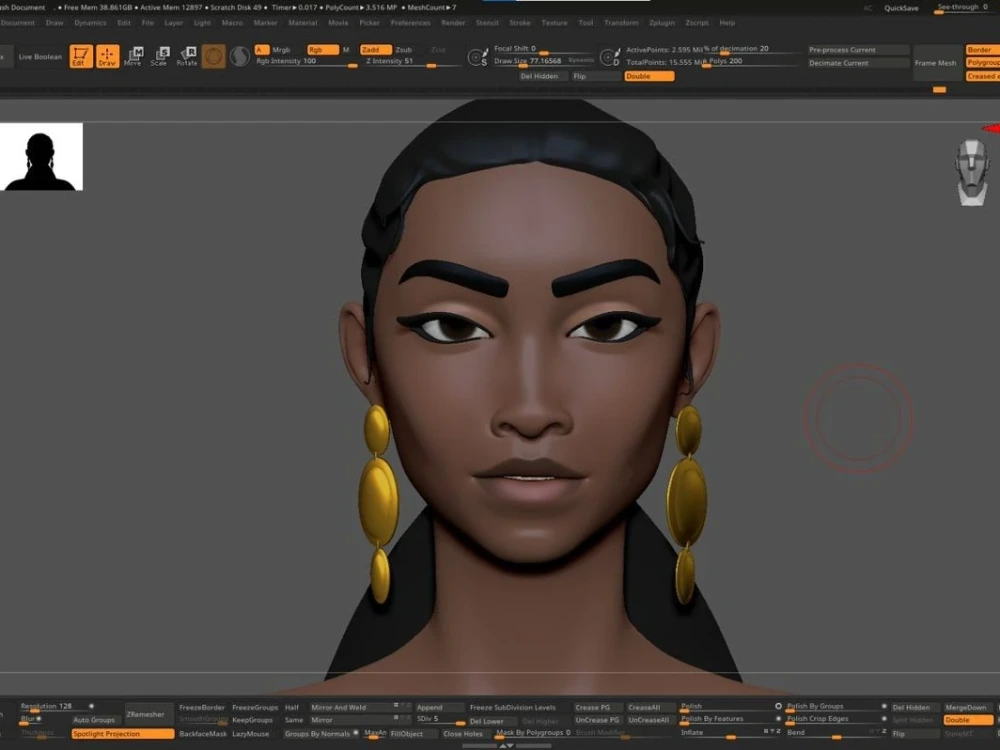Enable the Mrgb mode
Image resolution: width=1000 pixels, height=750 pixels.
(x=281, y=50)
